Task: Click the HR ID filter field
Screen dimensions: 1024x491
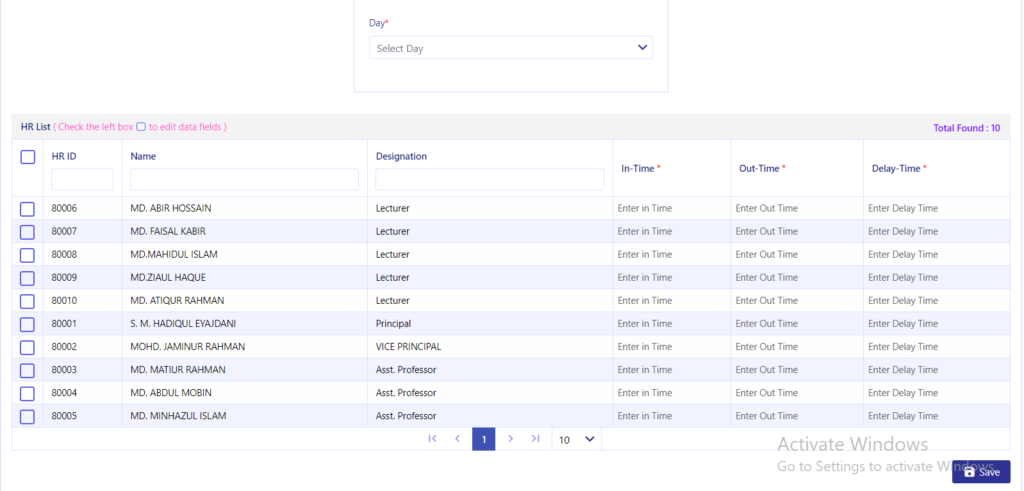Action: [82, 180]
